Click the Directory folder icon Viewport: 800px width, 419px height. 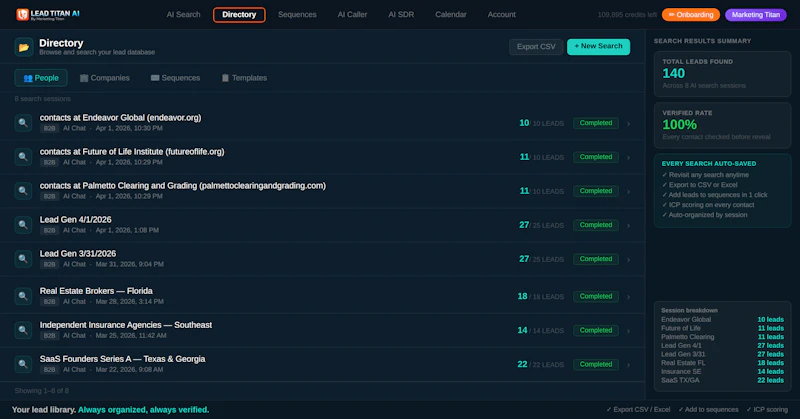pos(23,47)
